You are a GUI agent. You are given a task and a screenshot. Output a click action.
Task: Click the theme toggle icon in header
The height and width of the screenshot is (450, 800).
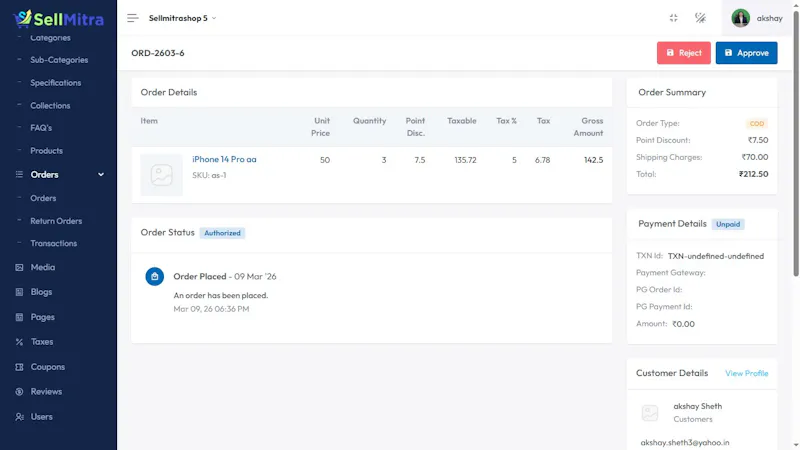701,18
